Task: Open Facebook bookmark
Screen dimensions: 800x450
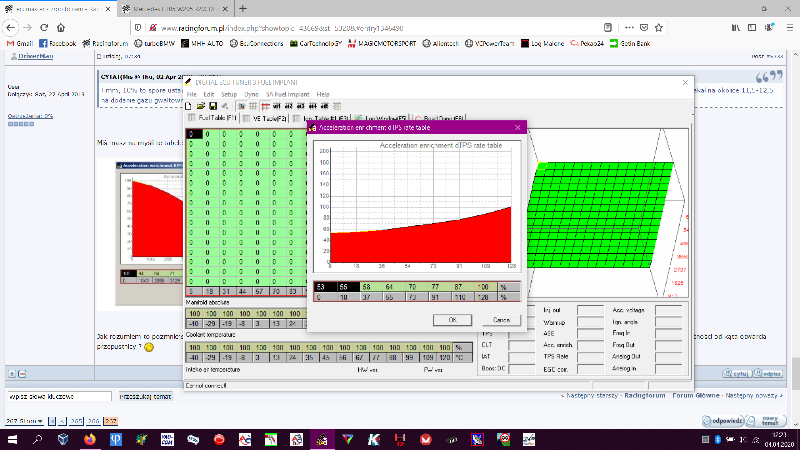Action: coord(58,43)
